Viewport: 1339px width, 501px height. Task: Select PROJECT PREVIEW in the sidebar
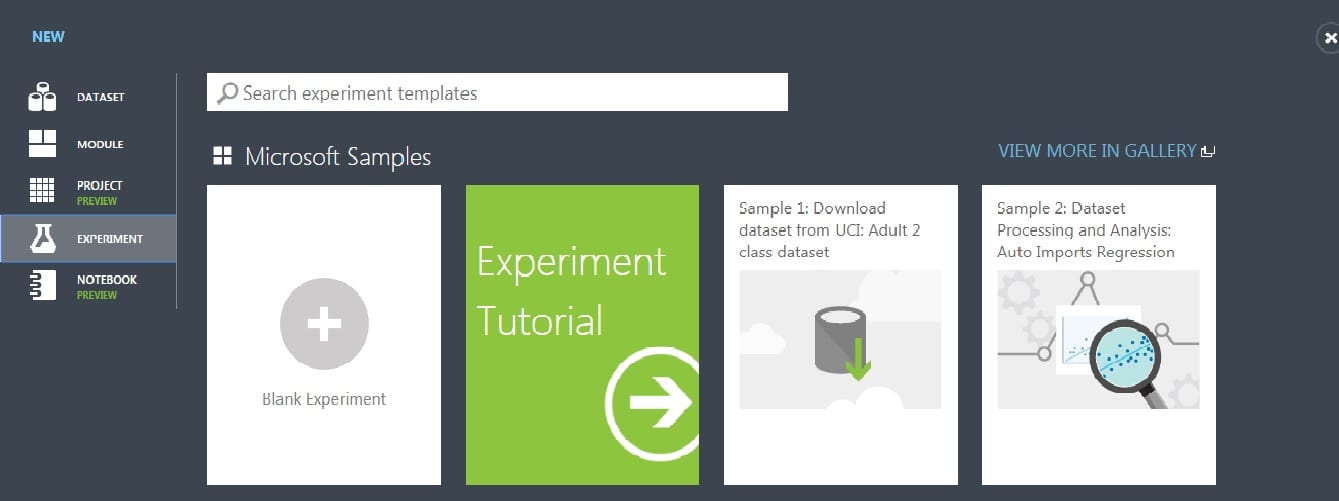pos(99,192)
